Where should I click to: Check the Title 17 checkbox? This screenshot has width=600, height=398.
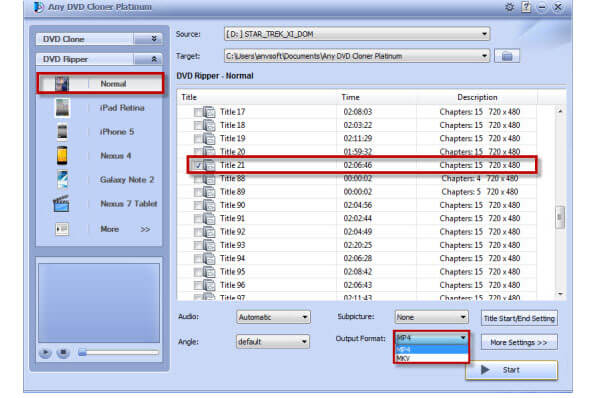(198, 112)
